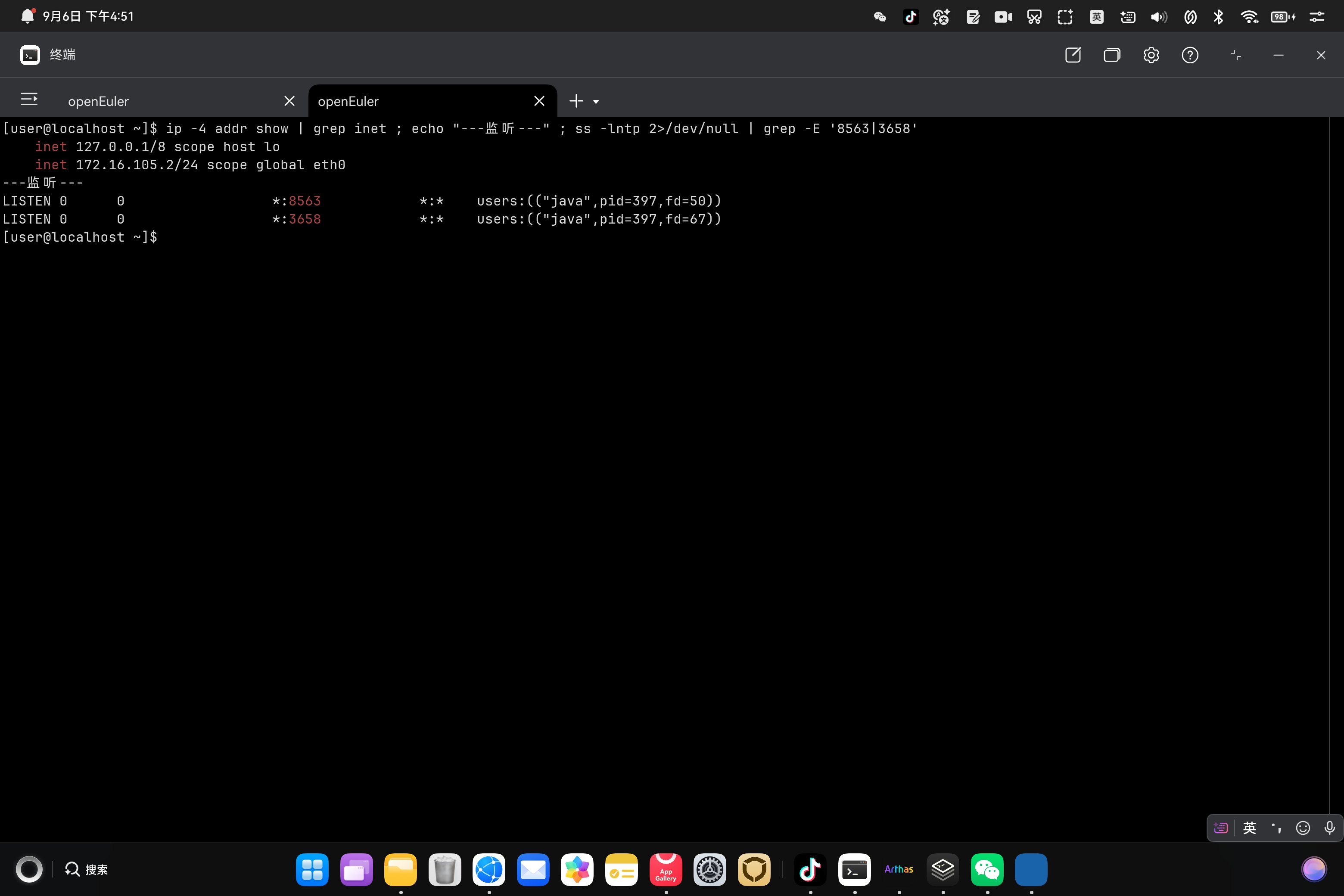Click the ---监听--- output line
This screenshot has height=896, width=1344.
[43, 183]
